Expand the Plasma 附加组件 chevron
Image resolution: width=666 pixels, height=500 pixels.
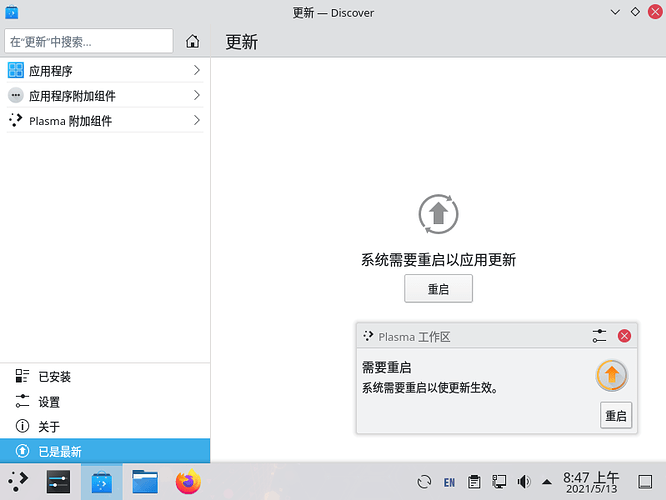point(197,120)
